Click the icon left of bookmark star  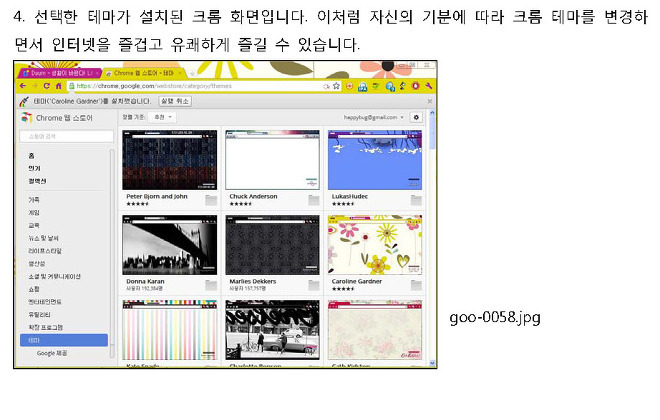(326, 86)
